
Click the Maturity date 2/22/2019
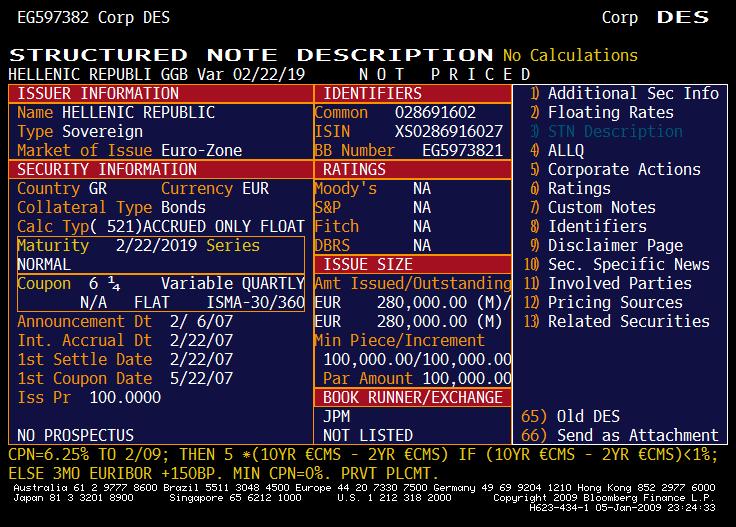pos(156,245)
